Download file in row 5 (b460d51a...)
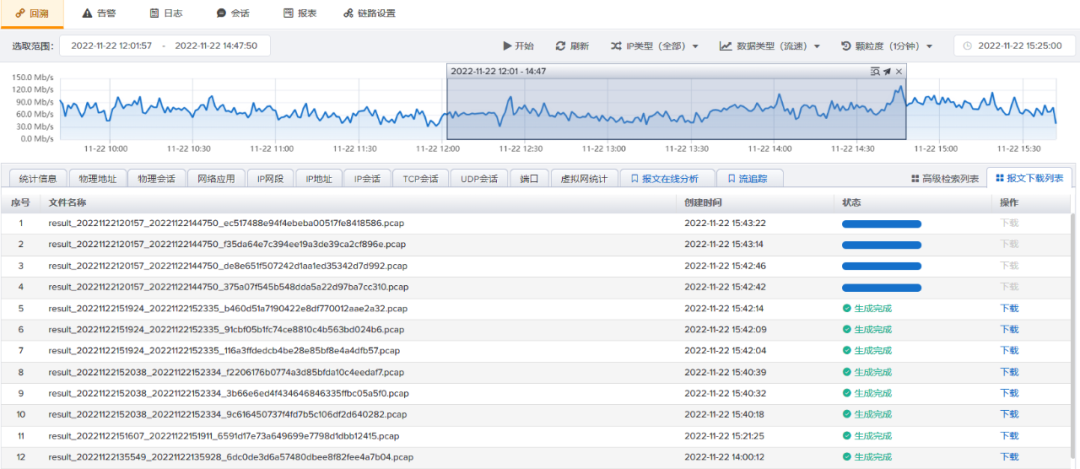Image resolution: width=1080 pixels, height=469 pixels. coord(1009,308)
